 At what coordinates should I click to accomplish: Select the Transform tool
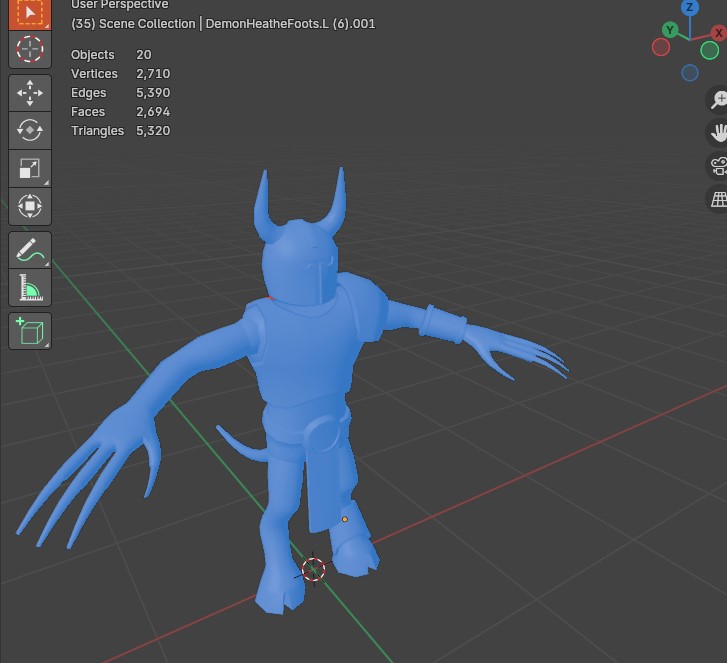(30, 206)
